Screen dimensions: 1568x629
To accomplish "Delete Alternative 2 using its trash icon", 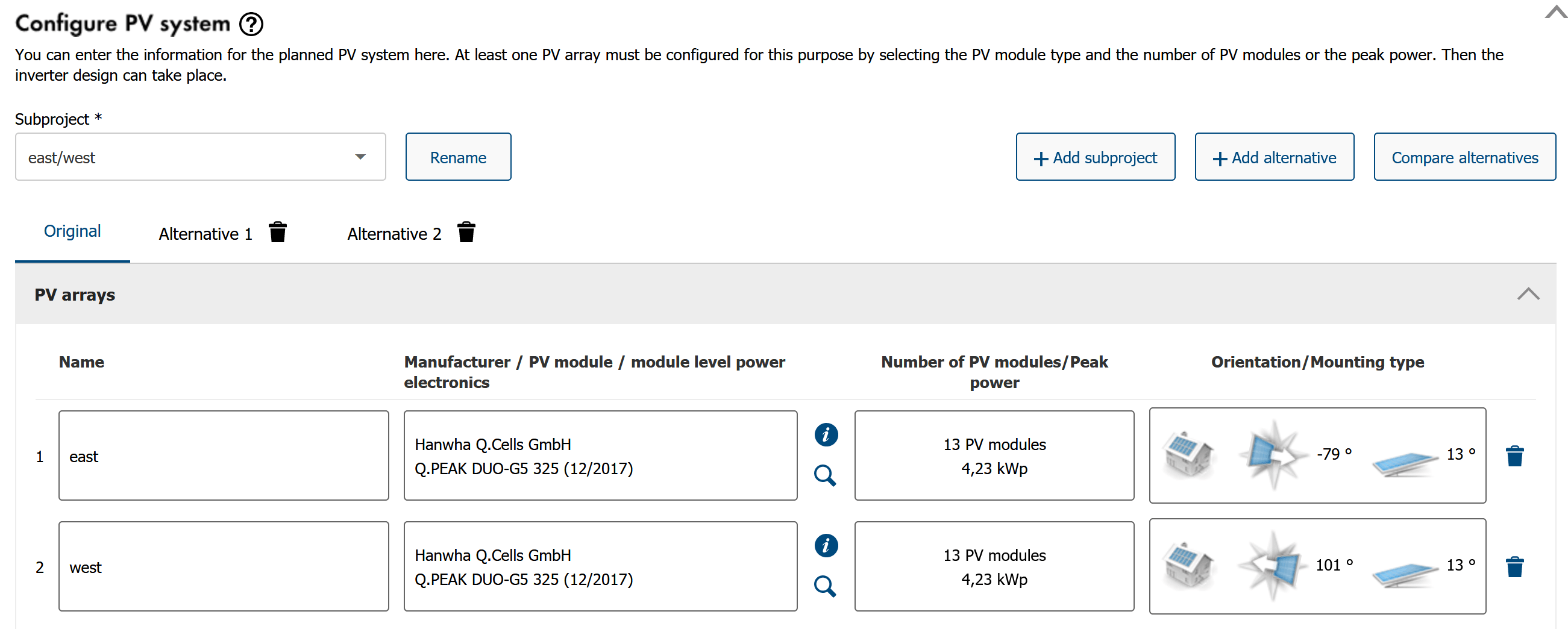I will pyautogui.click(x=466, y=233).
